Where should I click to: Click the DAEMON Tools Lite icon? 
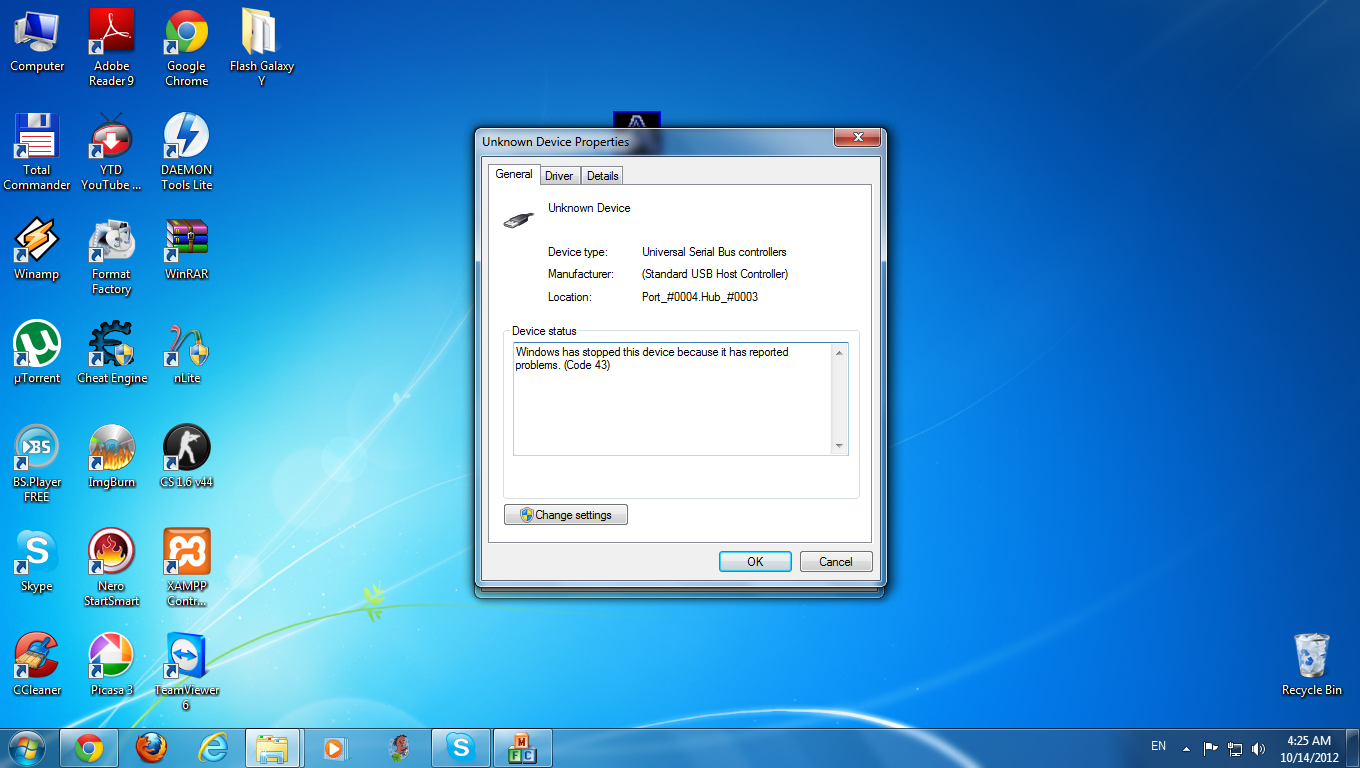[x=187, y=152]
